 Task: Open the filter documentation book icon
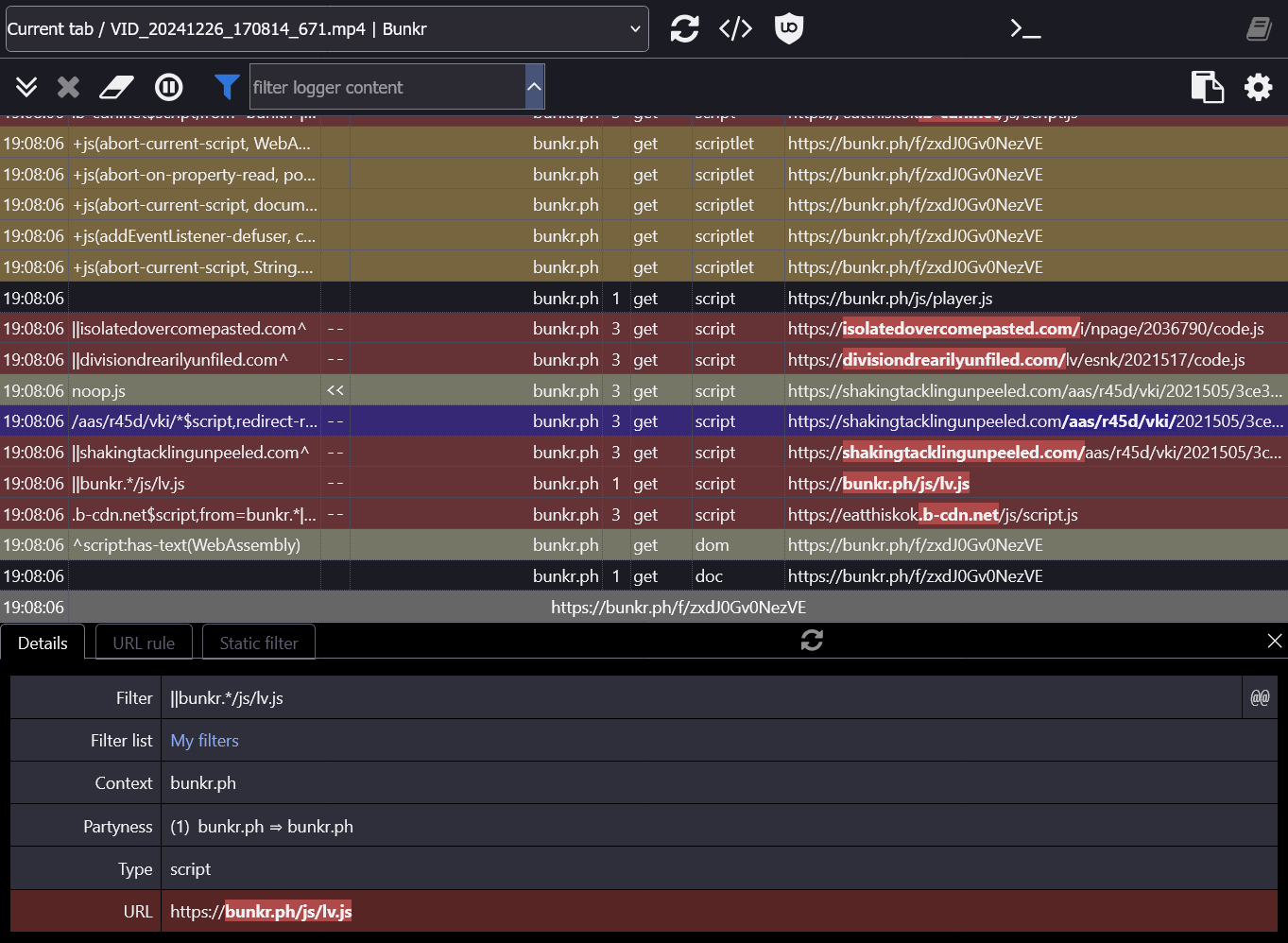[x=1258, y=29]
